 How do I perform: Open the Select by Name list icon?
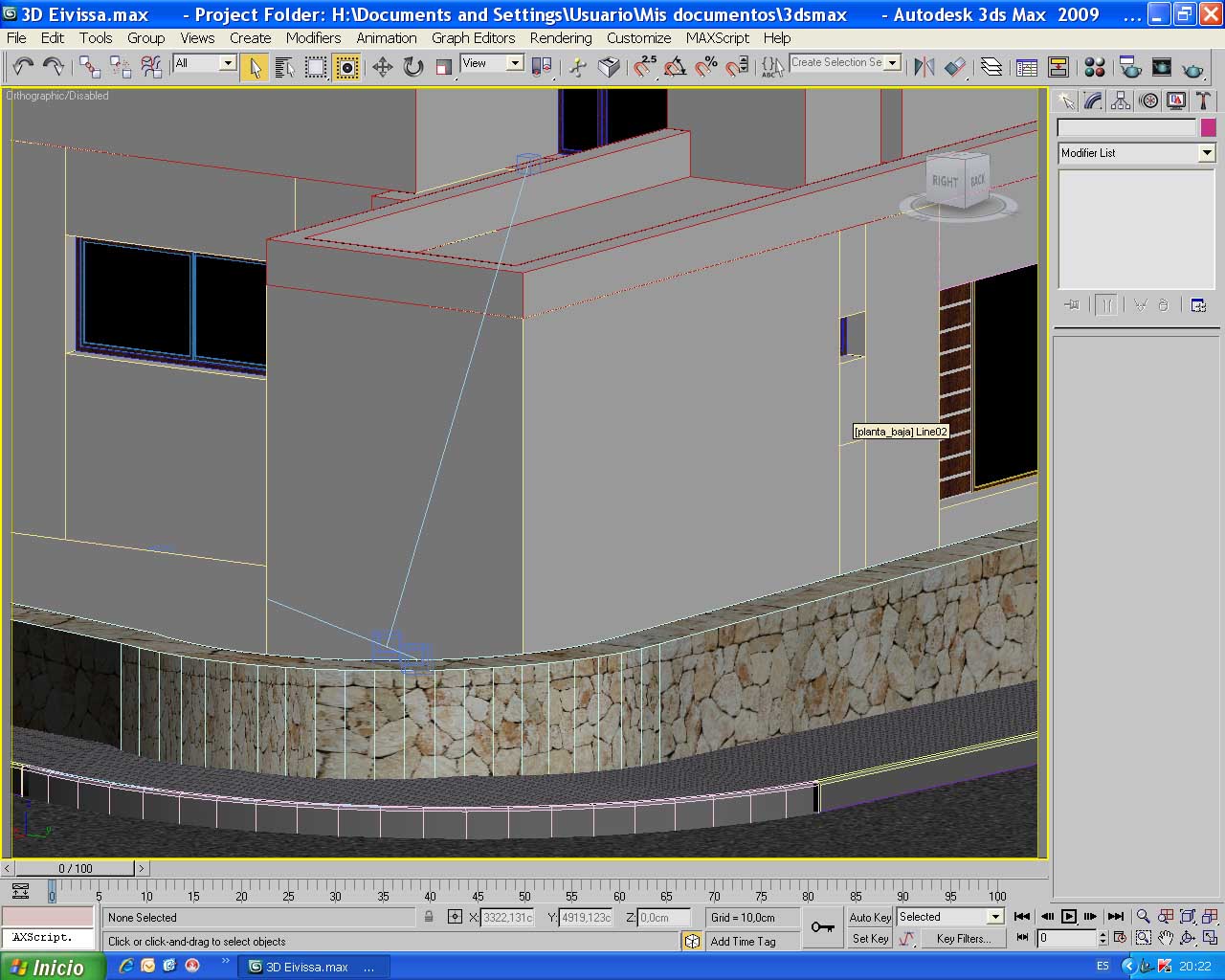[285, 66]
